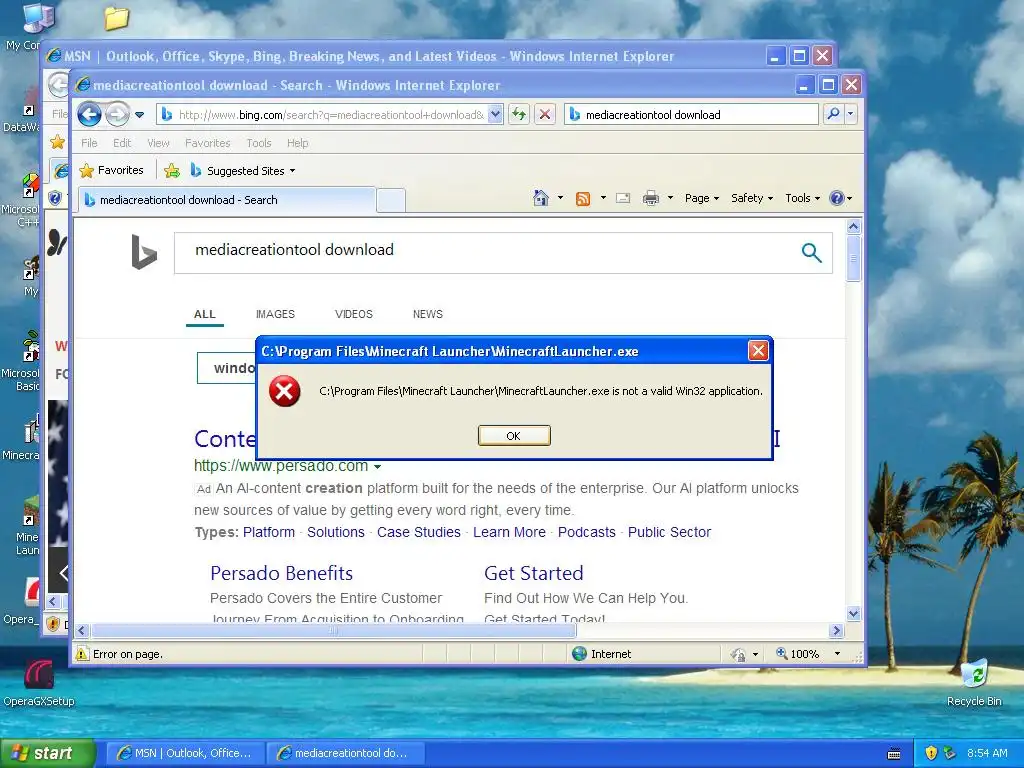Select the IMAGES results tab

(x=276, y=314)
